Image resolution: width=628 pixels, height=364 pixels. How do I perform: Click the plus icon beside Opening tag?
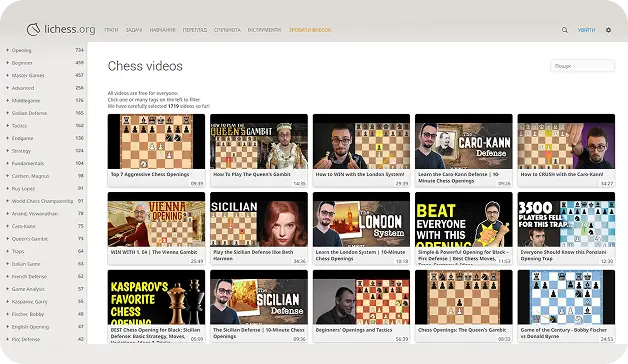click(x=7, y=50)
